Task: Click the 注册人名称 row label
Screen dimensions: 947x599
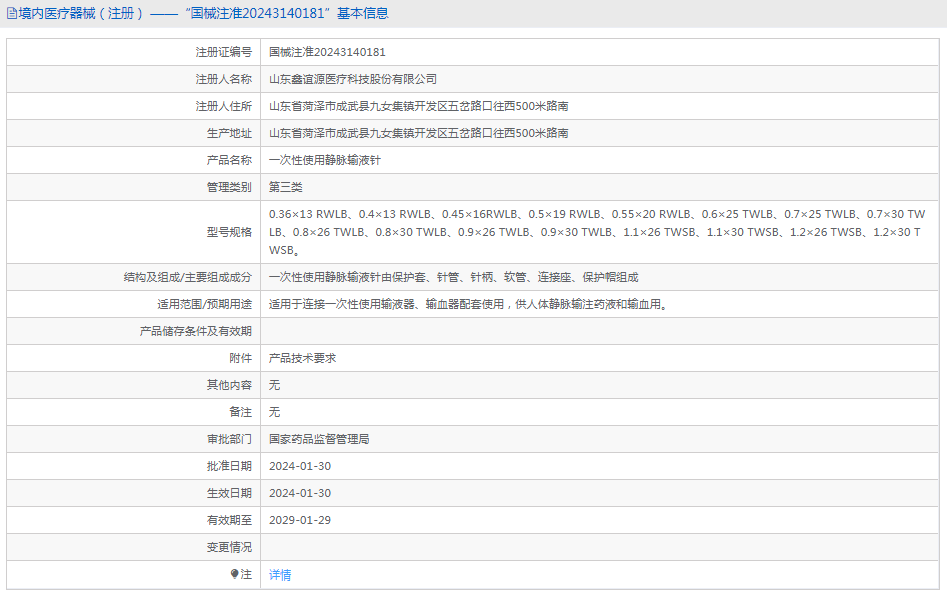Action: tap(223, 79)
